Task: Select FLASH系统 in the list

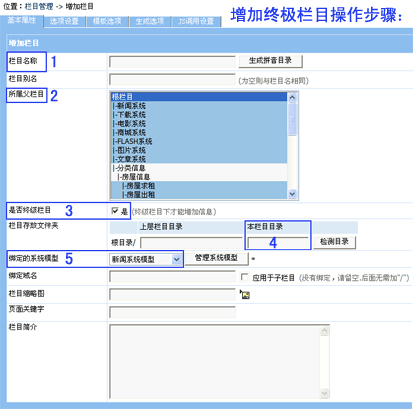Action: [x=199, y=141]
